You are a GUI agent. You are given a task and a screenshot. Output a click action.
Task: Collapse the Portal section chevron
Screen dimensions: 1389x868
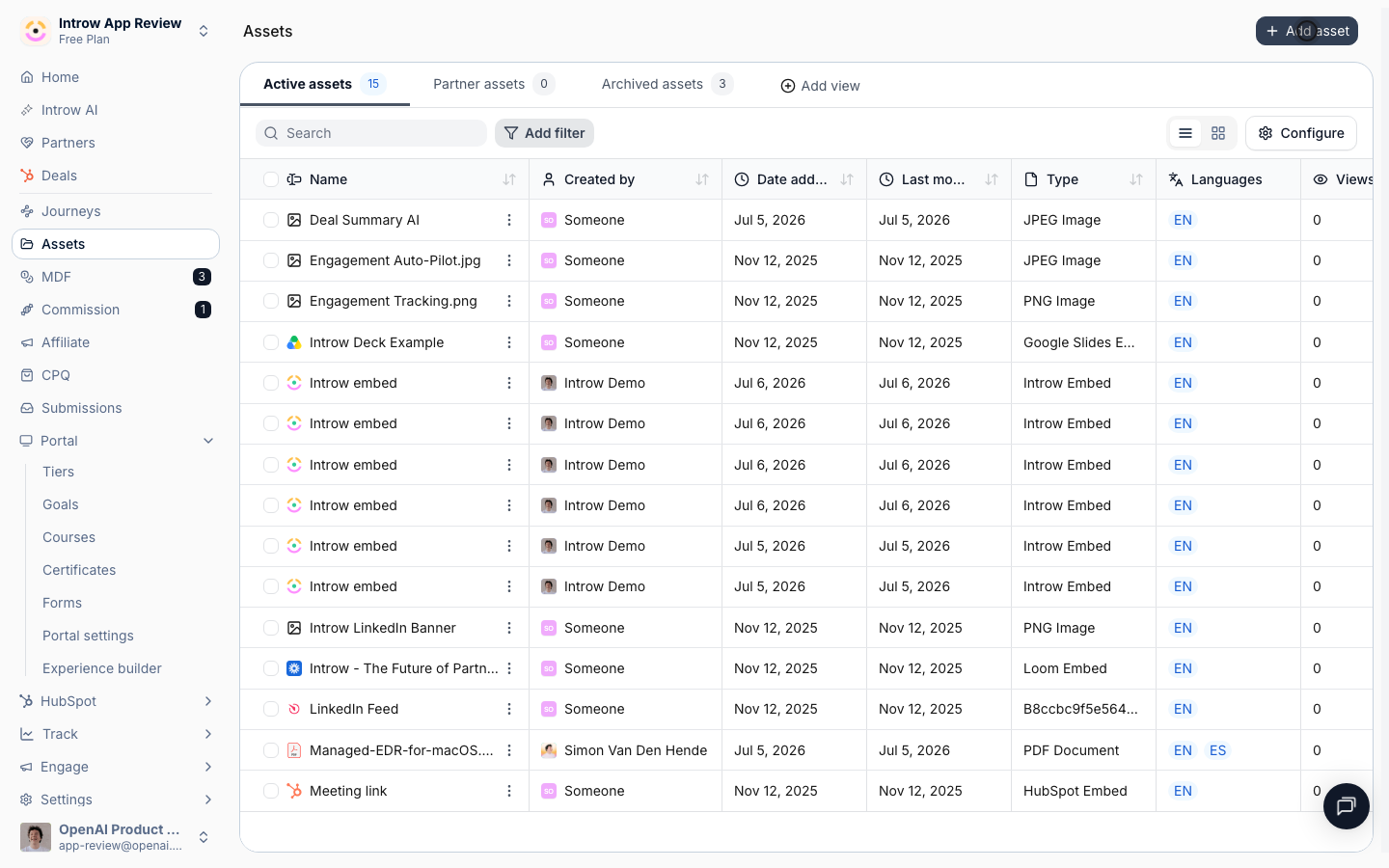click(208, 441)
